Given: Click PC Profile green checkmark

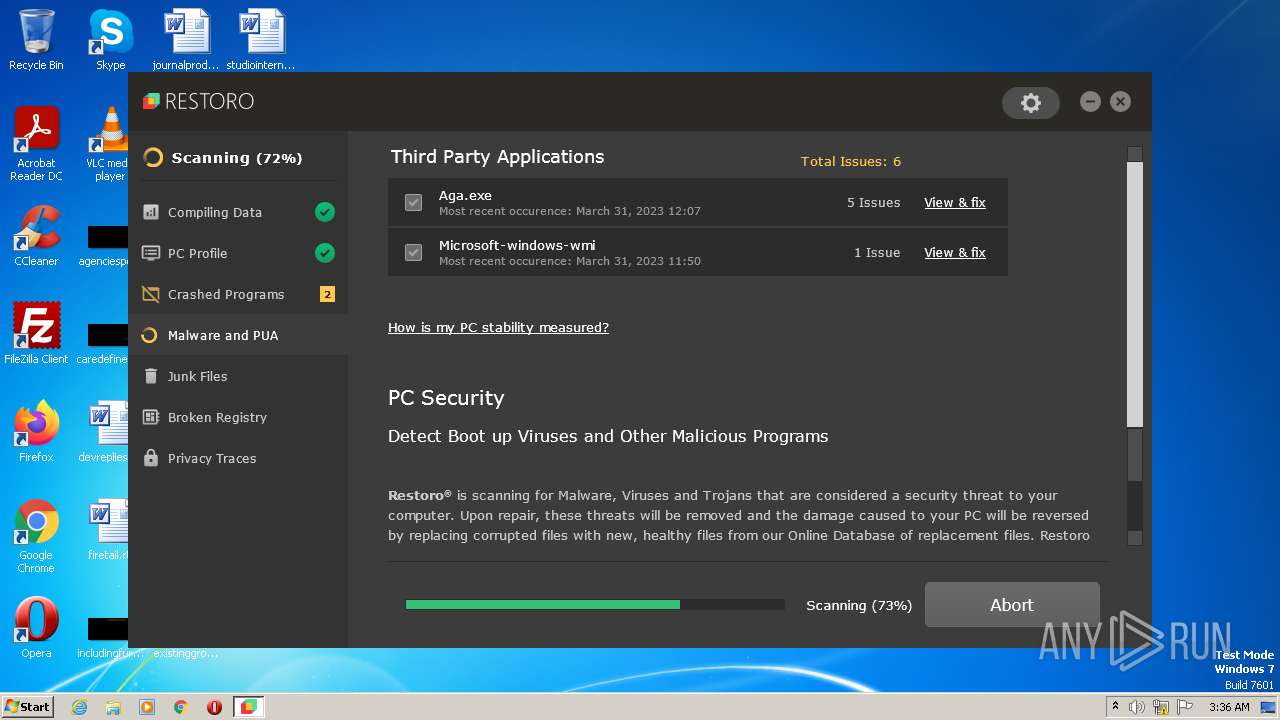Looking at the screenshot, I should coord(325,253).
